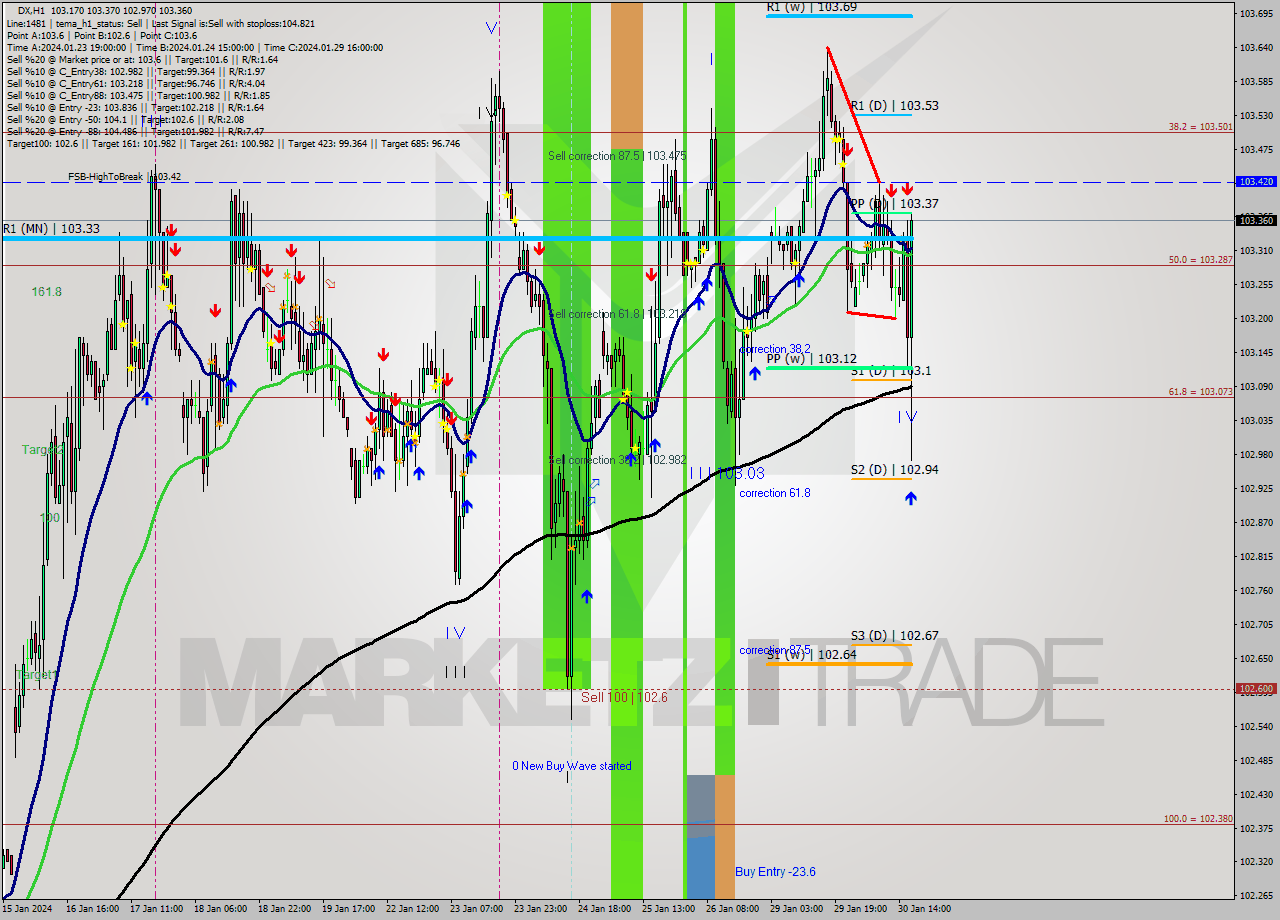Select the R1 (w) | 103.69 label
Screen dimensions: 1280x920
coord(811,7)
